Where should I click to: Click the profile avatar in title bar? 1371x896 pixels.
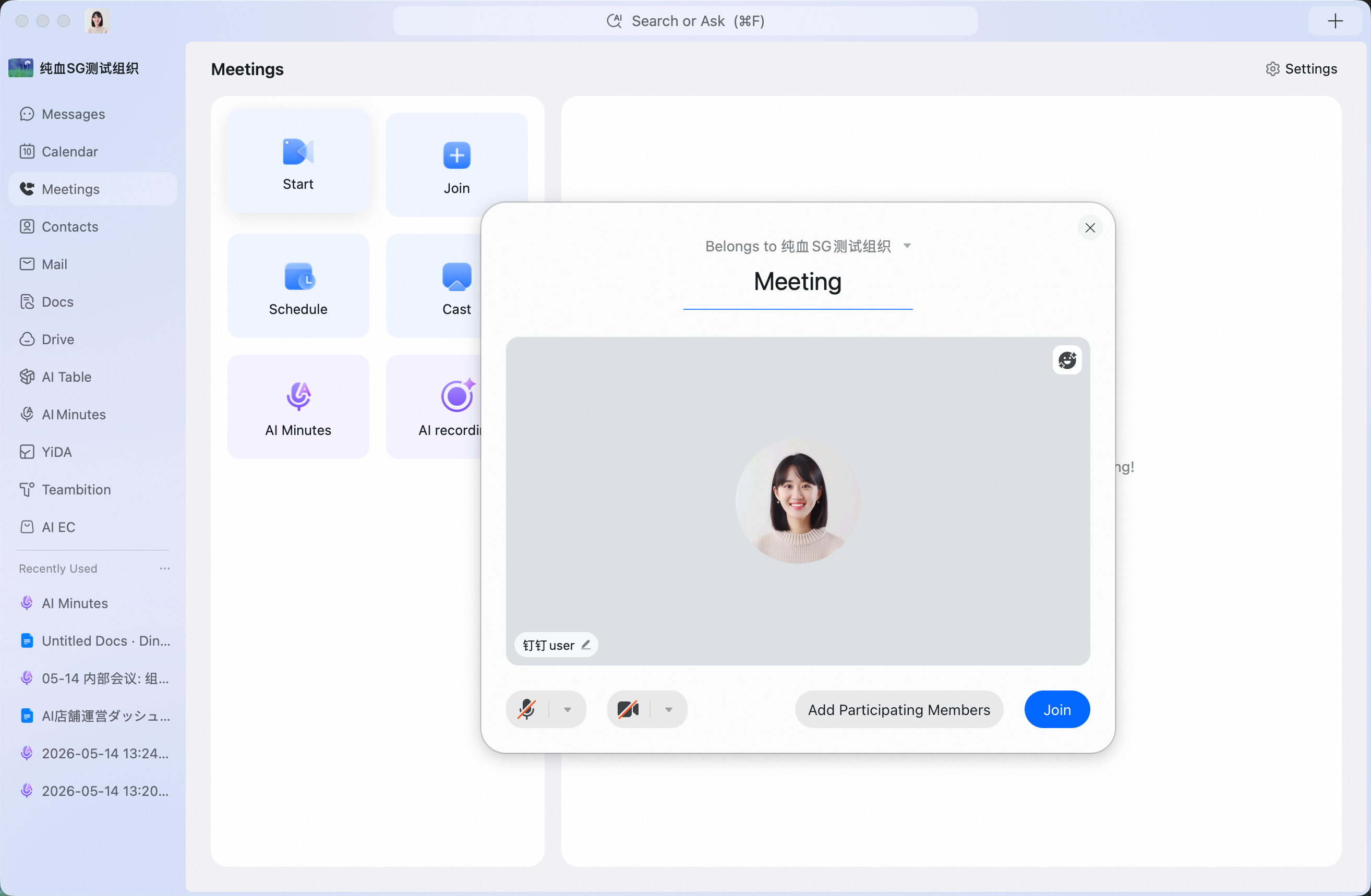point(97,21)
